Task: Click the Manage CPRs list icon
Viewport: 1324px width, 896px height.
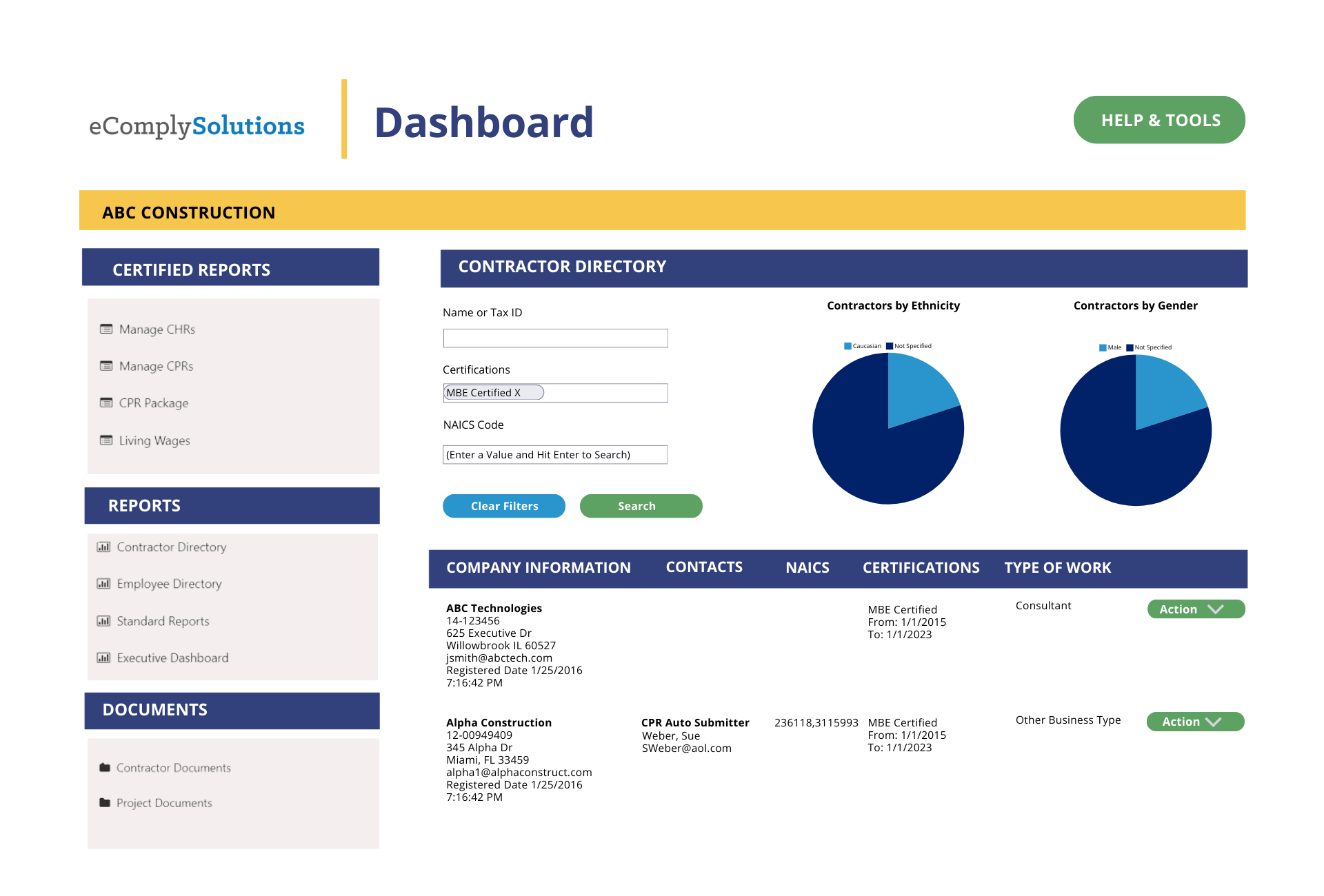Action: pos(106,365)
